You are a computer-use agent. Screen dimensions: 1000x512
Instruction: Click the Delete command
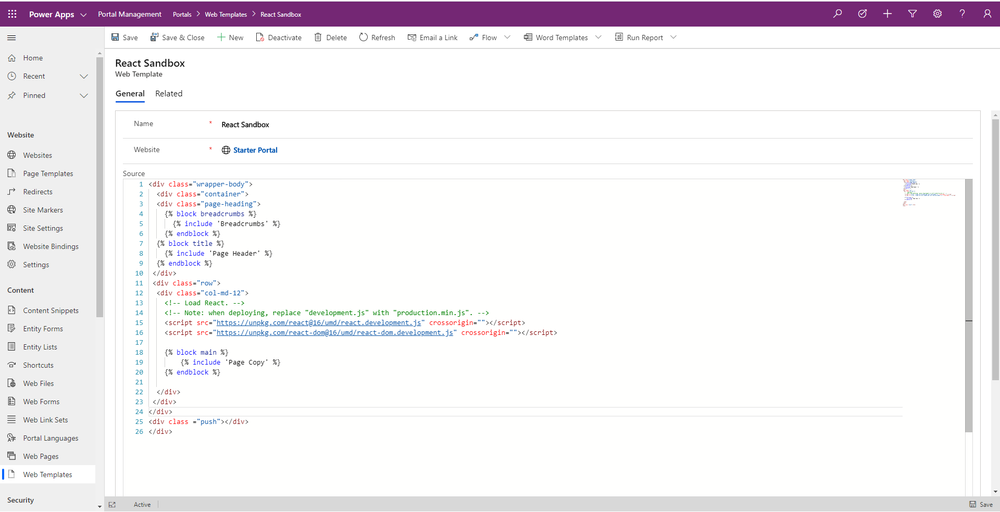(x=330, y=38)
